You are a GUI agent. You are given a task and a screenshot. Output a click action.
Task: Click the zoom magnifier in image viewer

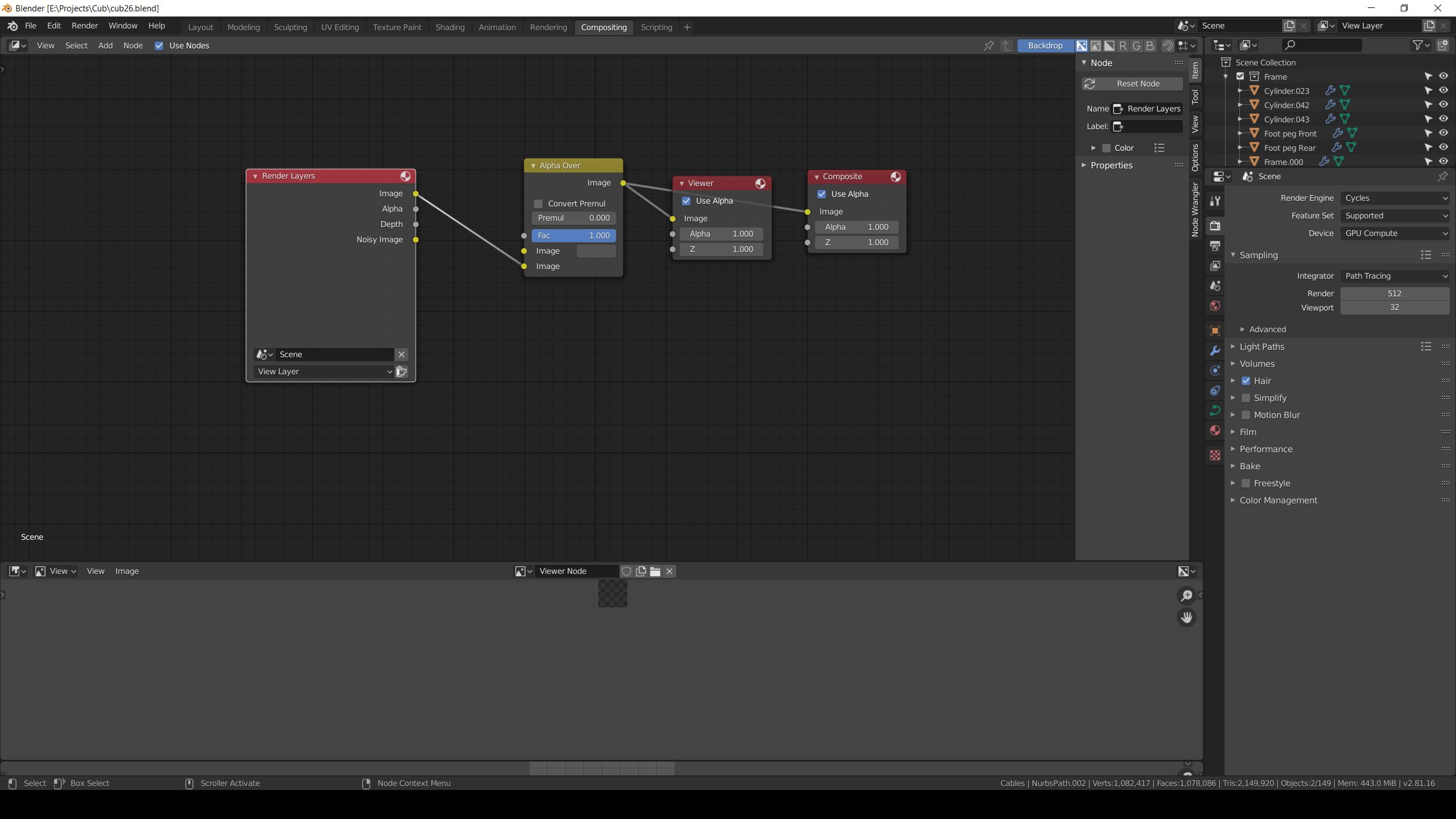pos(1186,595)
